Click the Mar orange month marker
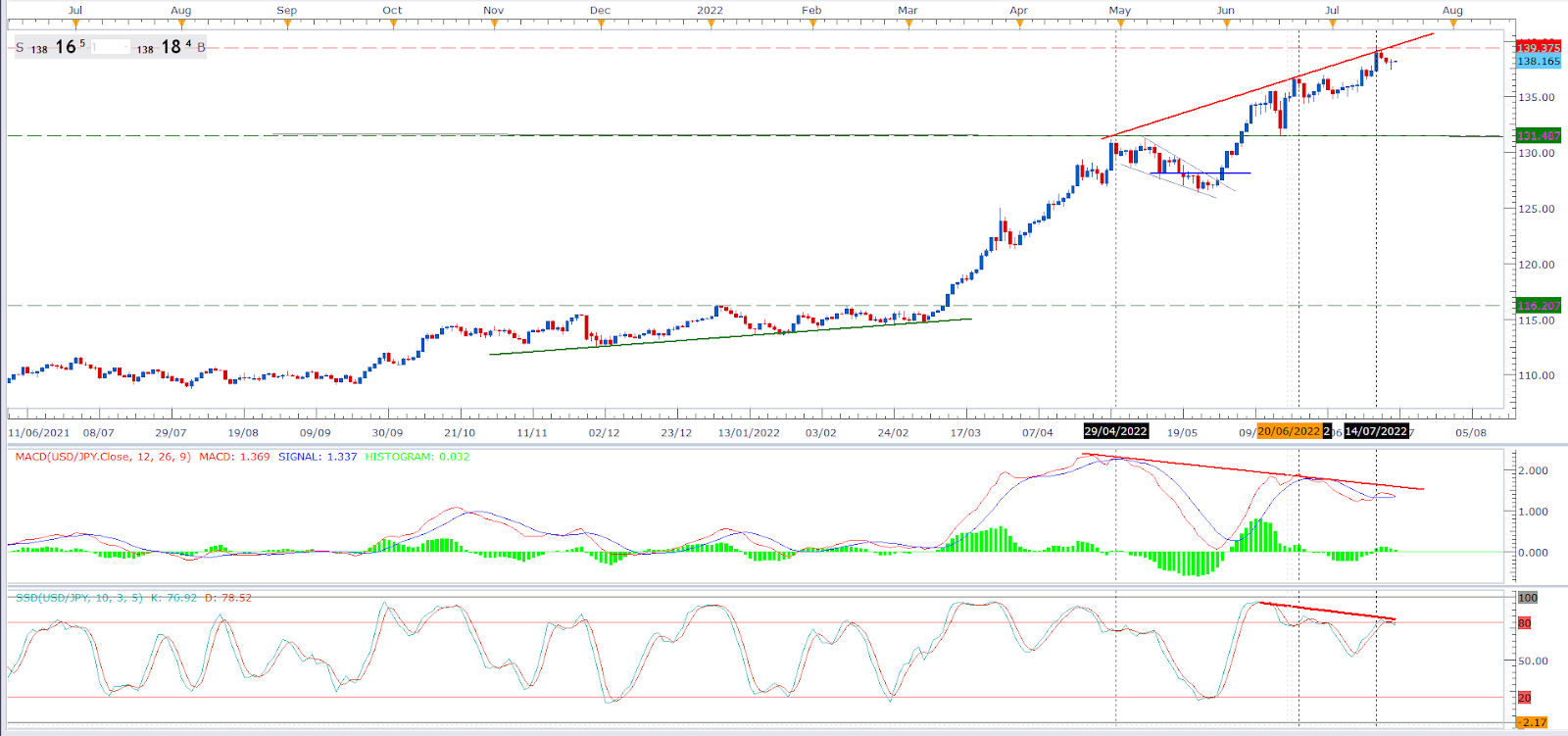Screen dimensions: 1568x736 pyautogui.click(x=908, y=24)
